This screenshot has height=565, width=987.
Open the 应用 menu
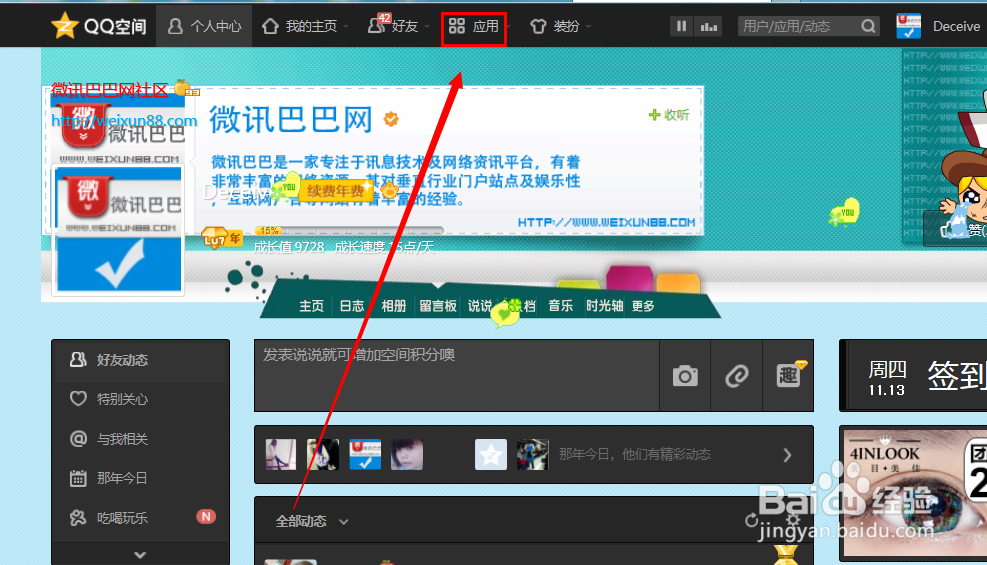click(x=473, y=26)
